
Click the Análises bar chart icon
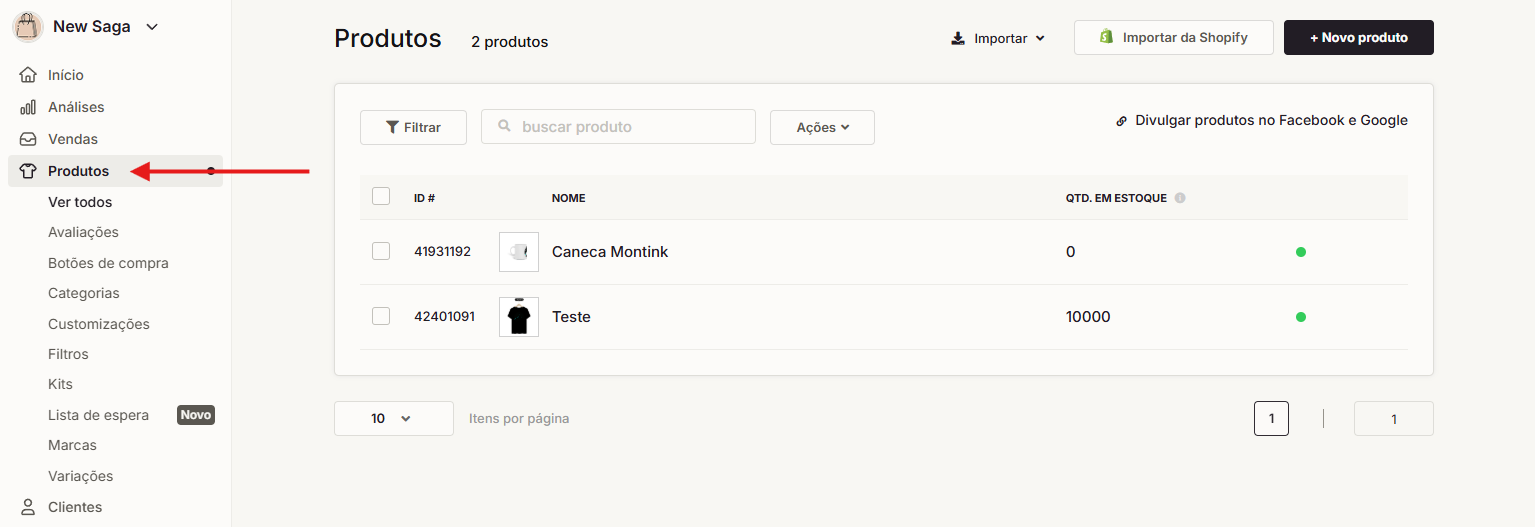tap(28, 107)
